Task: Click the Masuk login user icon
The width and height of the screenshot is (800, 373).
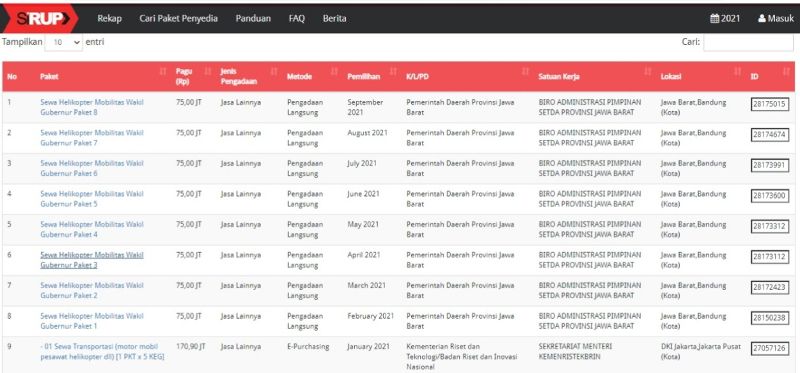Action: point(762,18)
